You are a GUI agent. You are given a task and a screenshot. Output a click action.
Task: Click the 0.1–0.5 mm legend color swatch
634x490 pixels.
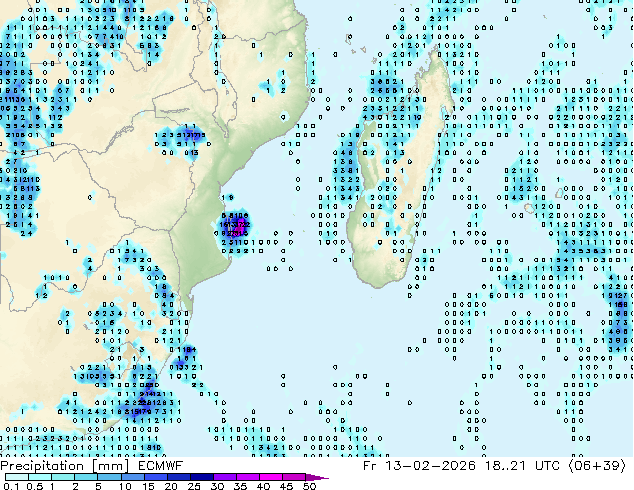coord(17,477)
